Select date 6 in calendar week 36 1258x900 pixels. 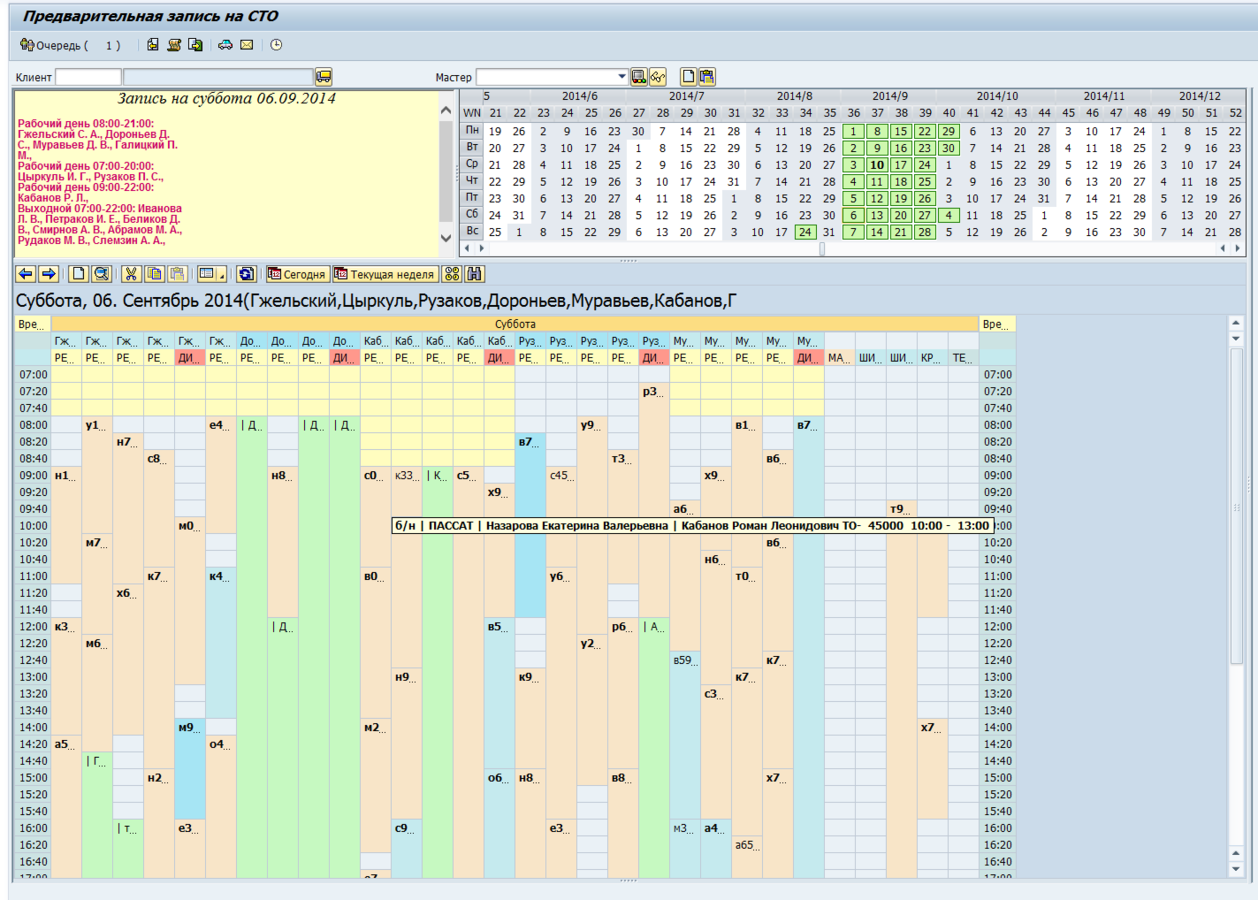[853, 215]
